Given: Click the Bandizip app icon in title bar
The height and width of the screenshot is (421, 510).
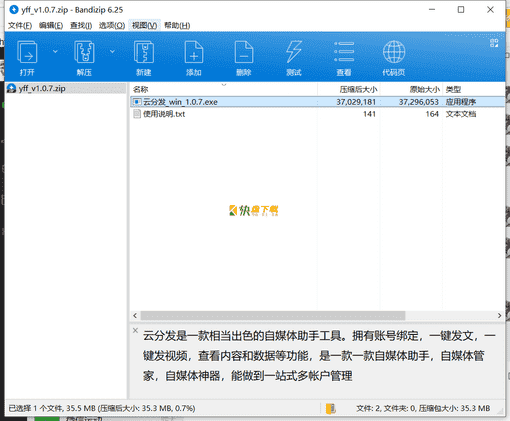Looking at the screenshot, I should [14, 9].
